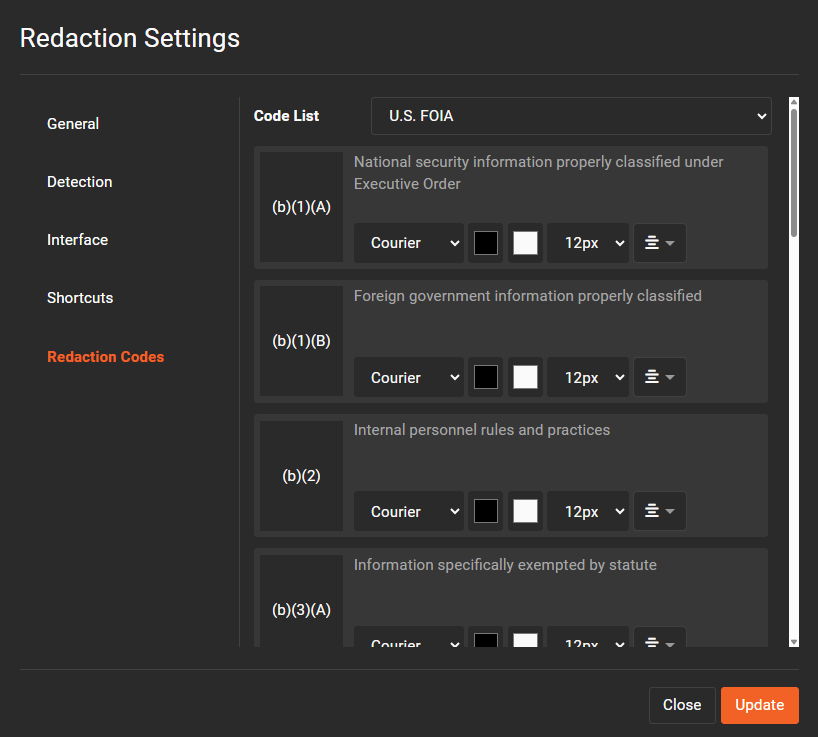
Task: Change the font family for code (b)(2)
Action: point(409,511)
